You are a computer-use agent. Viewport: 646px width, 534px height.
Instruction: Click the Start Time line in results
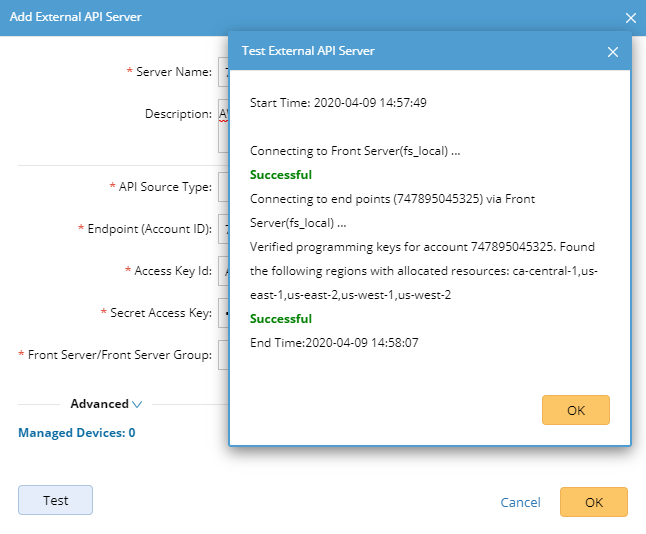point(339,103)
